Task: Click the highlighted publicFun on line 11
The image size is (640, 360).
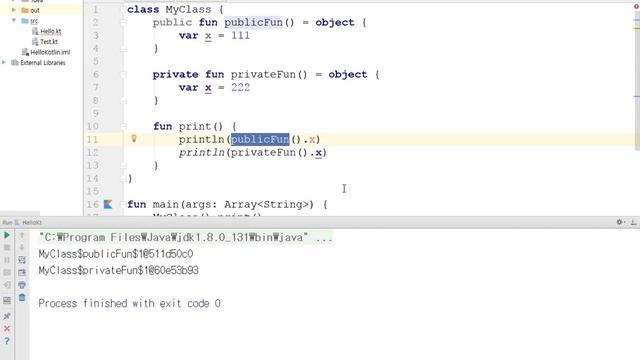Action: pyautogui.click(x=260, y=139)
